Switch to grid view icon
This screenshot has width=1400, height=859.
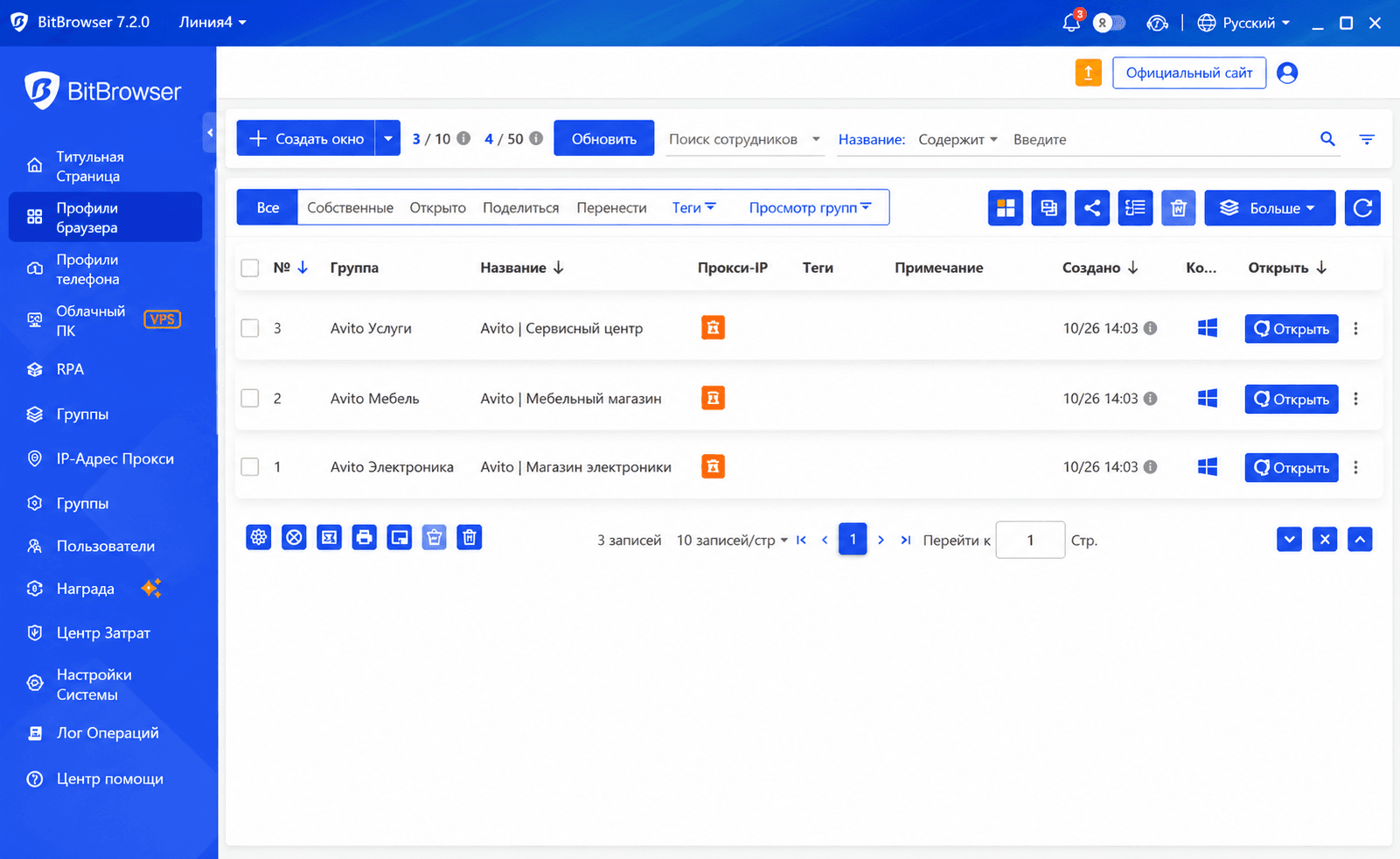coord(1006,208)
